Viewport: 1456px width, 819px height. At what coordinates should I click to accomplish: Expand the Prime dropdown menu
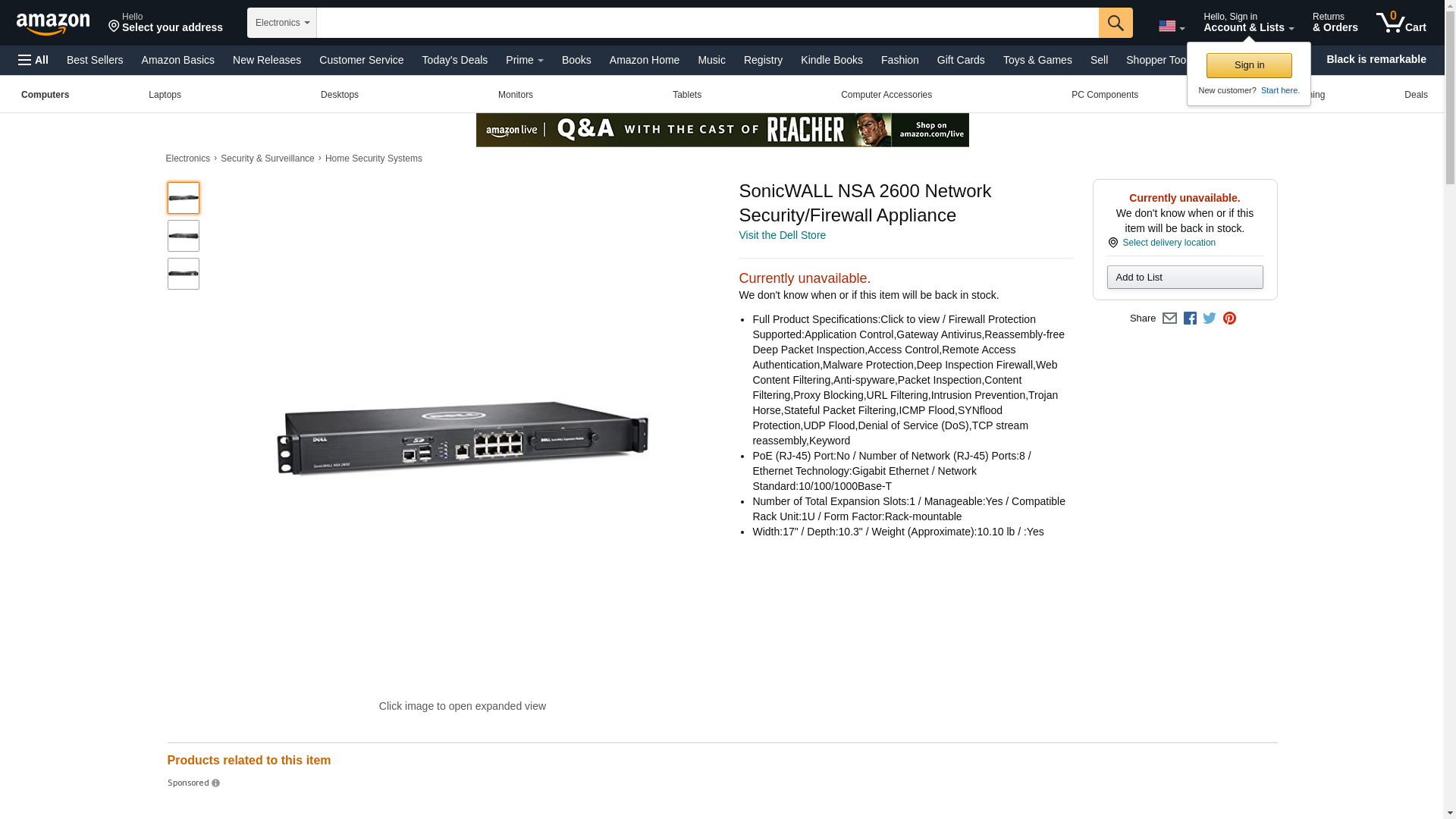tap(525, 60)
